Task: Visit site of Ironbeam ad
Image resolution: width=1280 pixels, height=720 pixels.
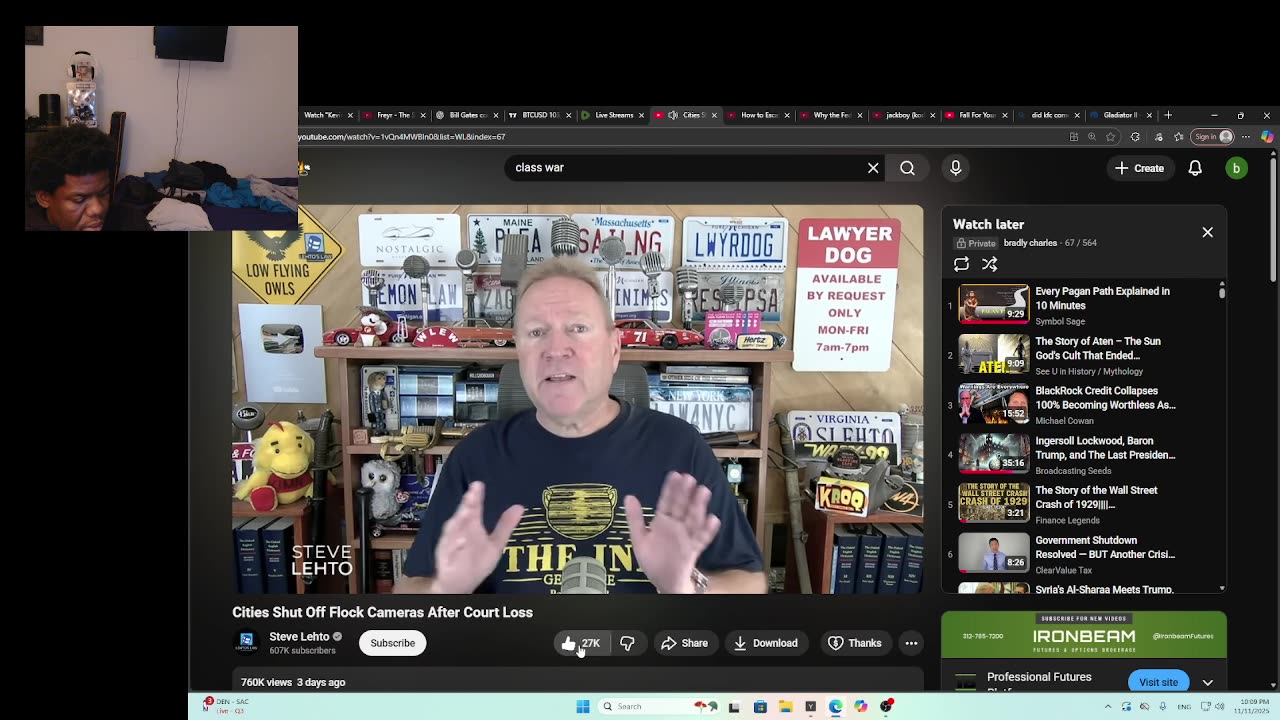Action: pyautogui.click(x=1158, y=682)
